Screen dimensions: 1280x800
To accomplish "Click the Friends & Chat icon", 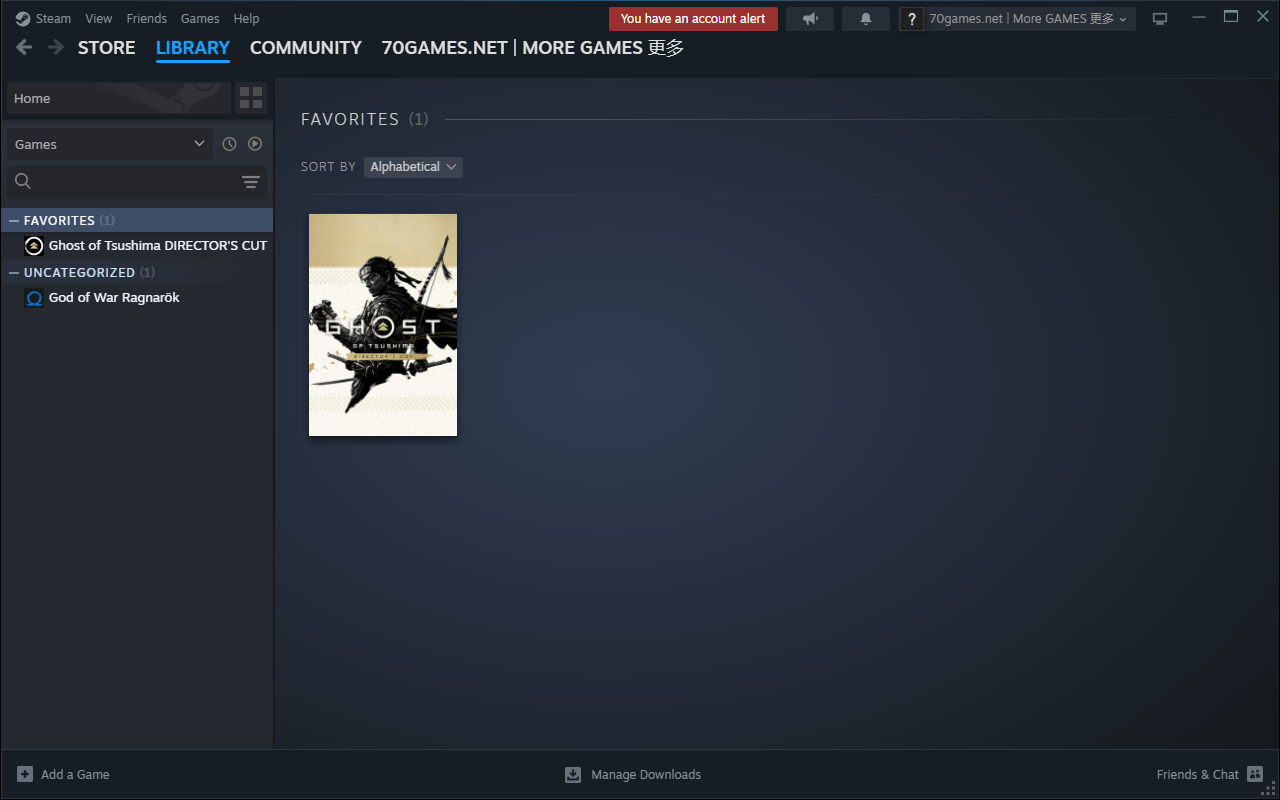I will (x=1255, y=774).
